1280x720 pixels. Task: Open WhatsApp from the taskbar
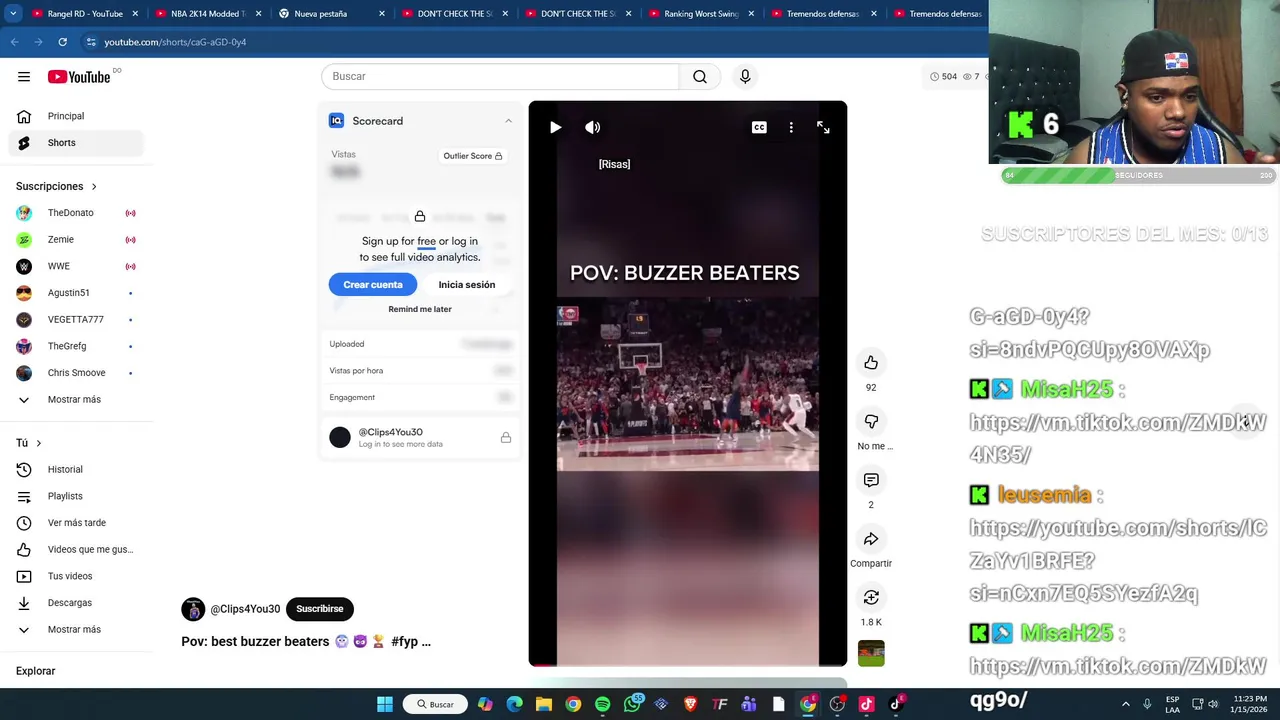(x=632, y=705)
